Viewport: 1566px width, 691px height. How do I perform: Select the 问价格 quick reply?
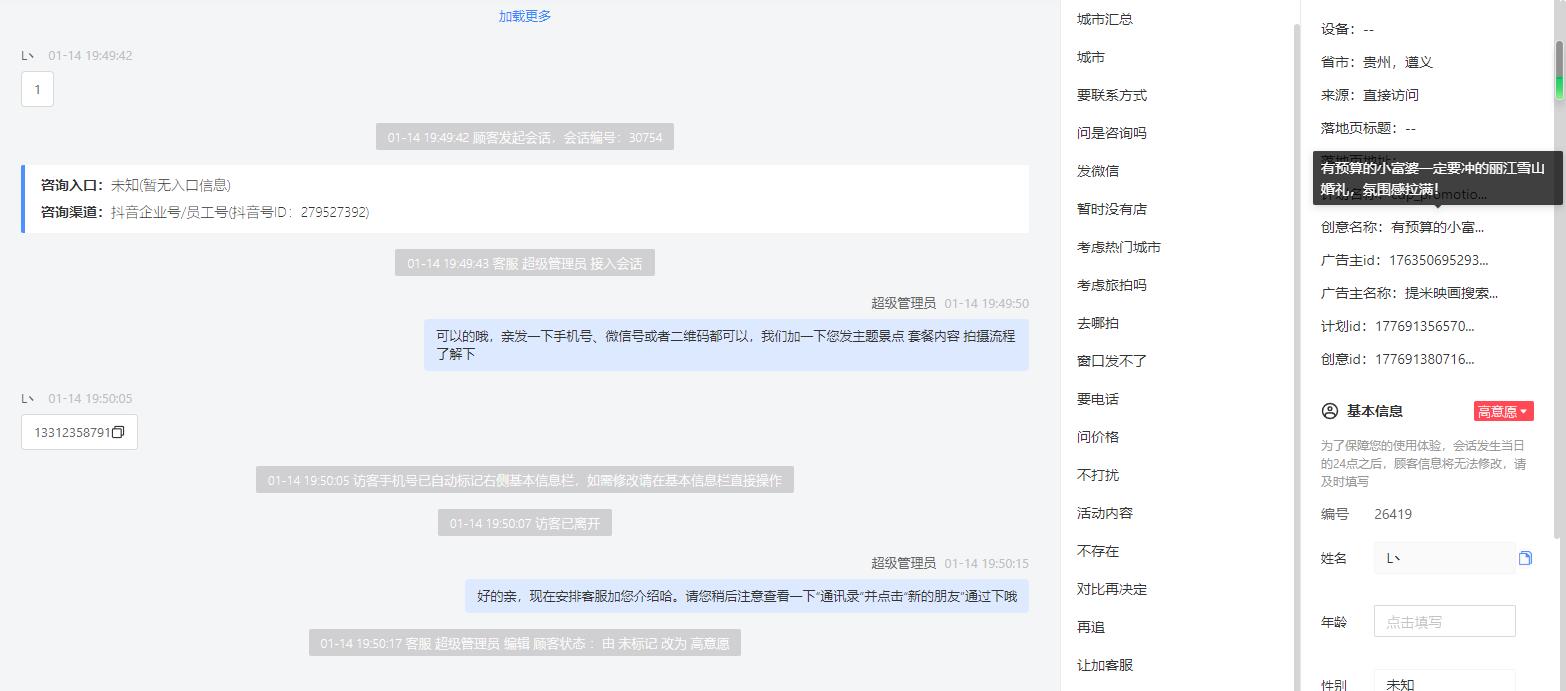click(x=1098, y=437)
